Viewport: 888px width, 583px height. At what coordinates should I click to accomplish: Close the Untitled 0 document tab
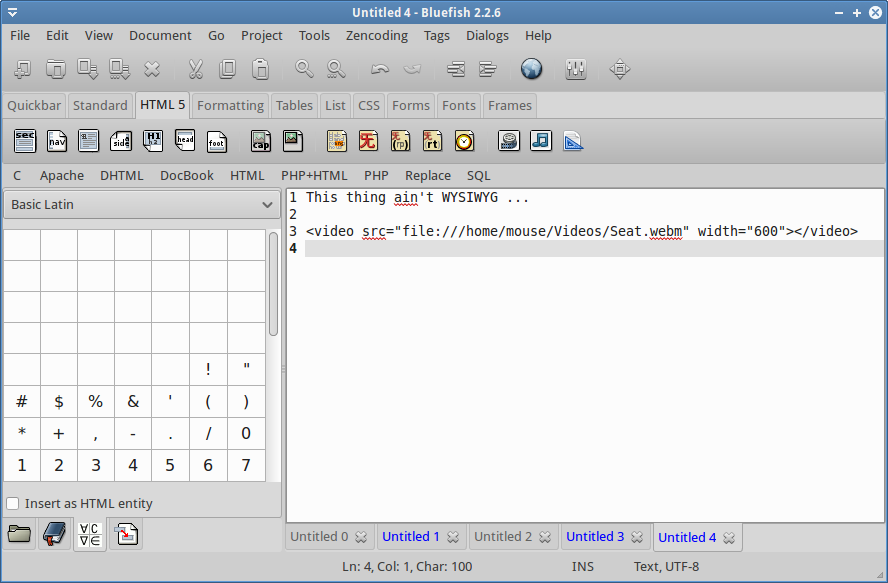click(x=361, y=537)
